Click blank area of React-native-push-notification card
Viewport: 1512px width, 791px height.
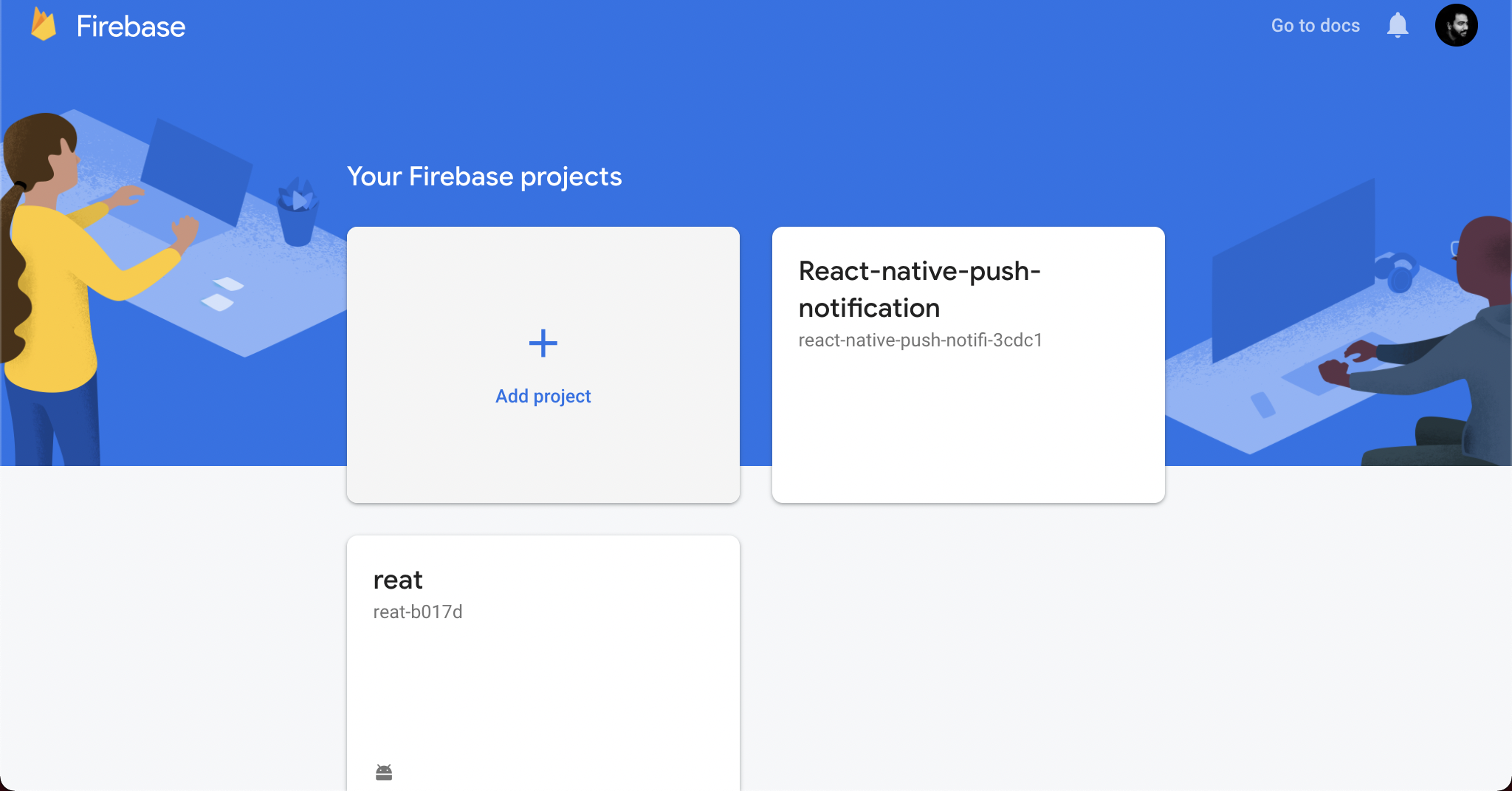click(968, 428)
